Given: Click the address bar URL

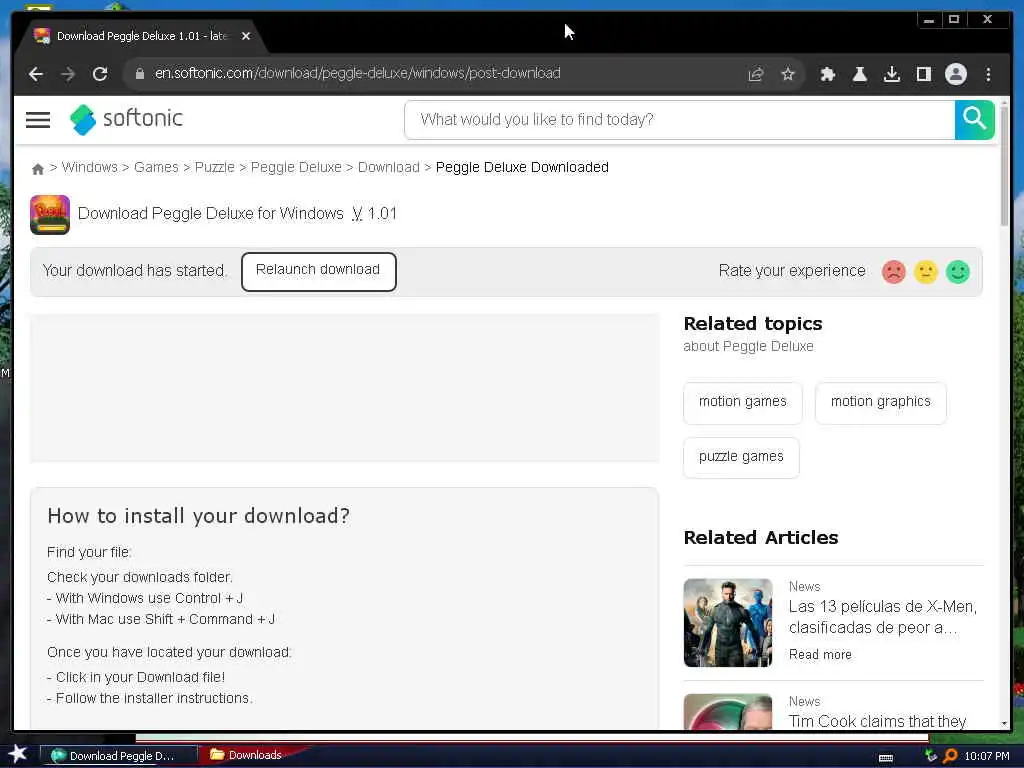Looking at the screenshot, I should [x=357, y=73].
